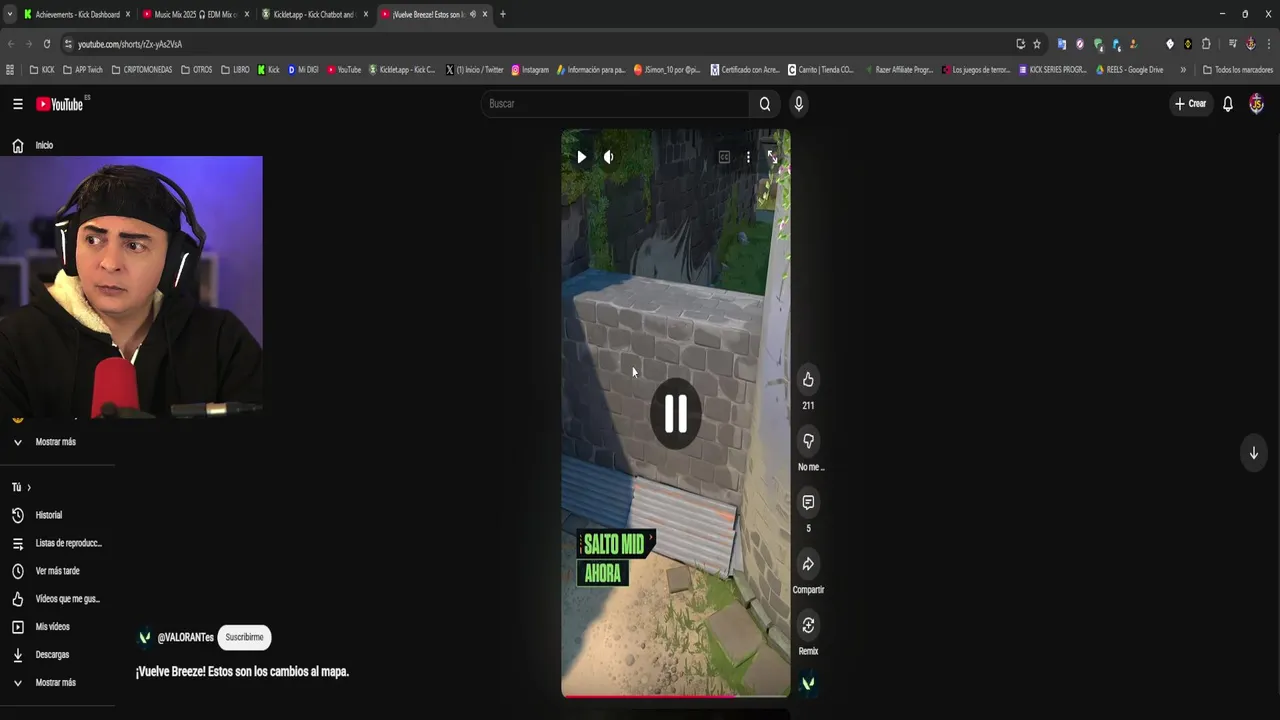Reload the page in the browser
Image resolution: width=1280 pixels, height=720 pixels.
point(46,44)
